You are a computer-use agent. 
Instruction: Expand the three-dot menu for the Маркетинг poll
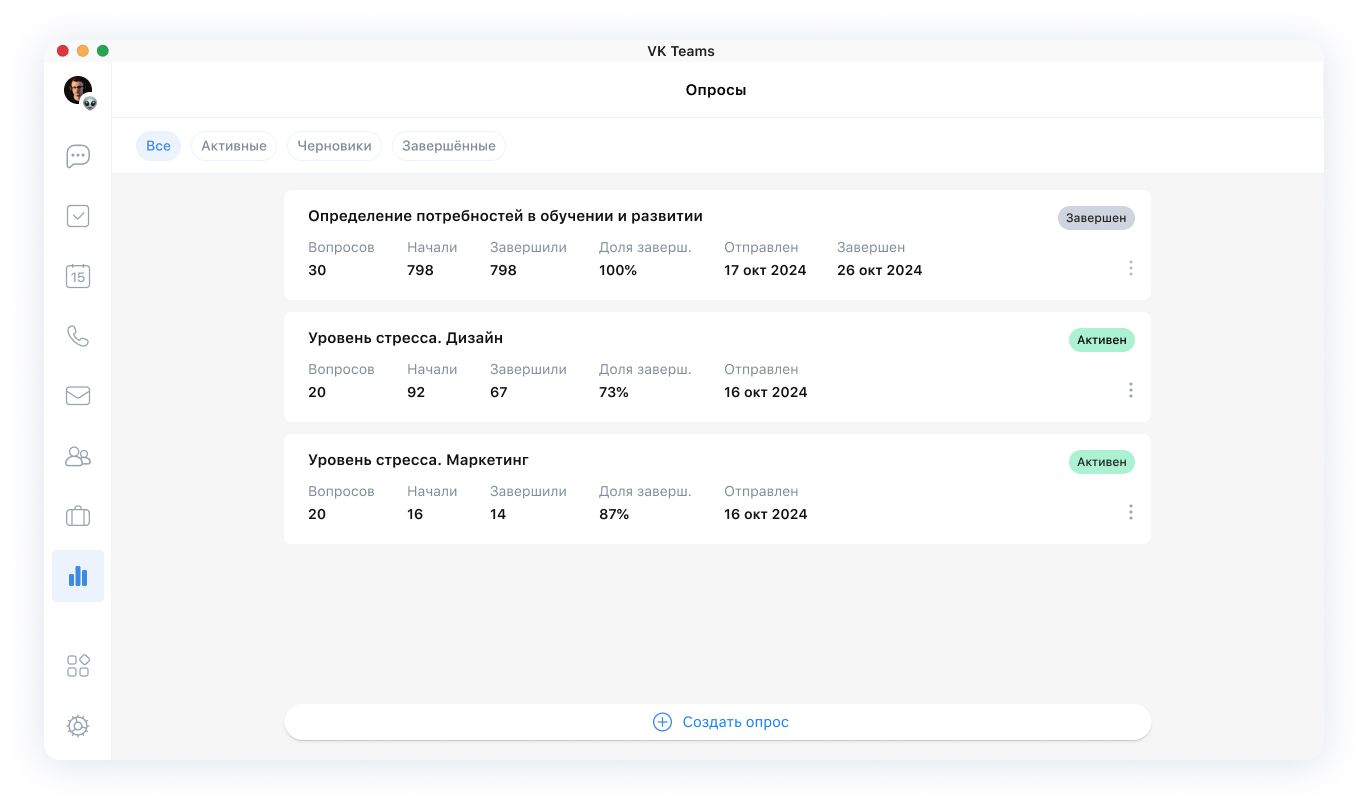point(1130,512)
